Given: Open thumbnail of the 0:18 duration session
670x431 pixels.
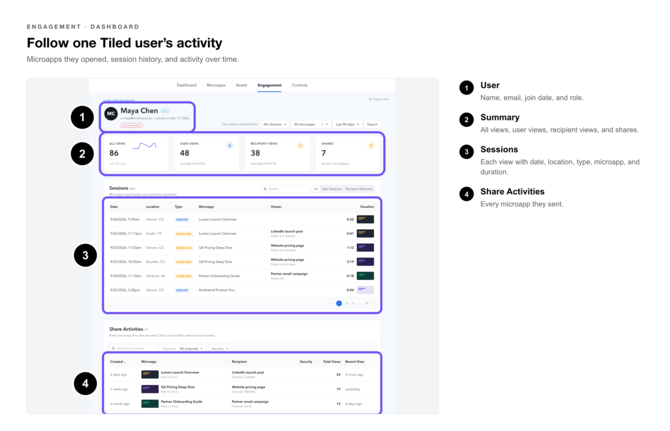Looking at the screenshot, I should click(365, 276).
